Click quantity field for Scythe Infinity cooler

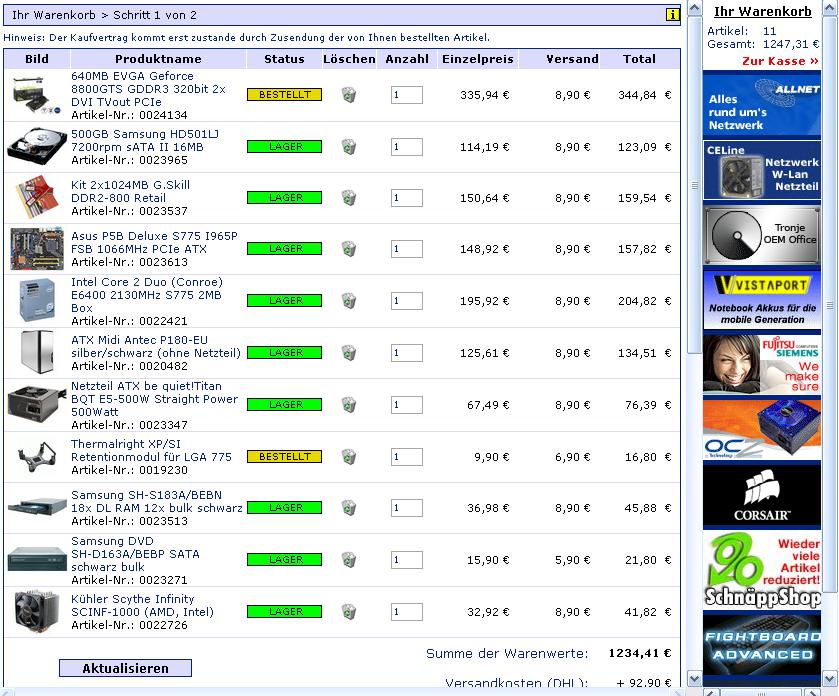407,611
